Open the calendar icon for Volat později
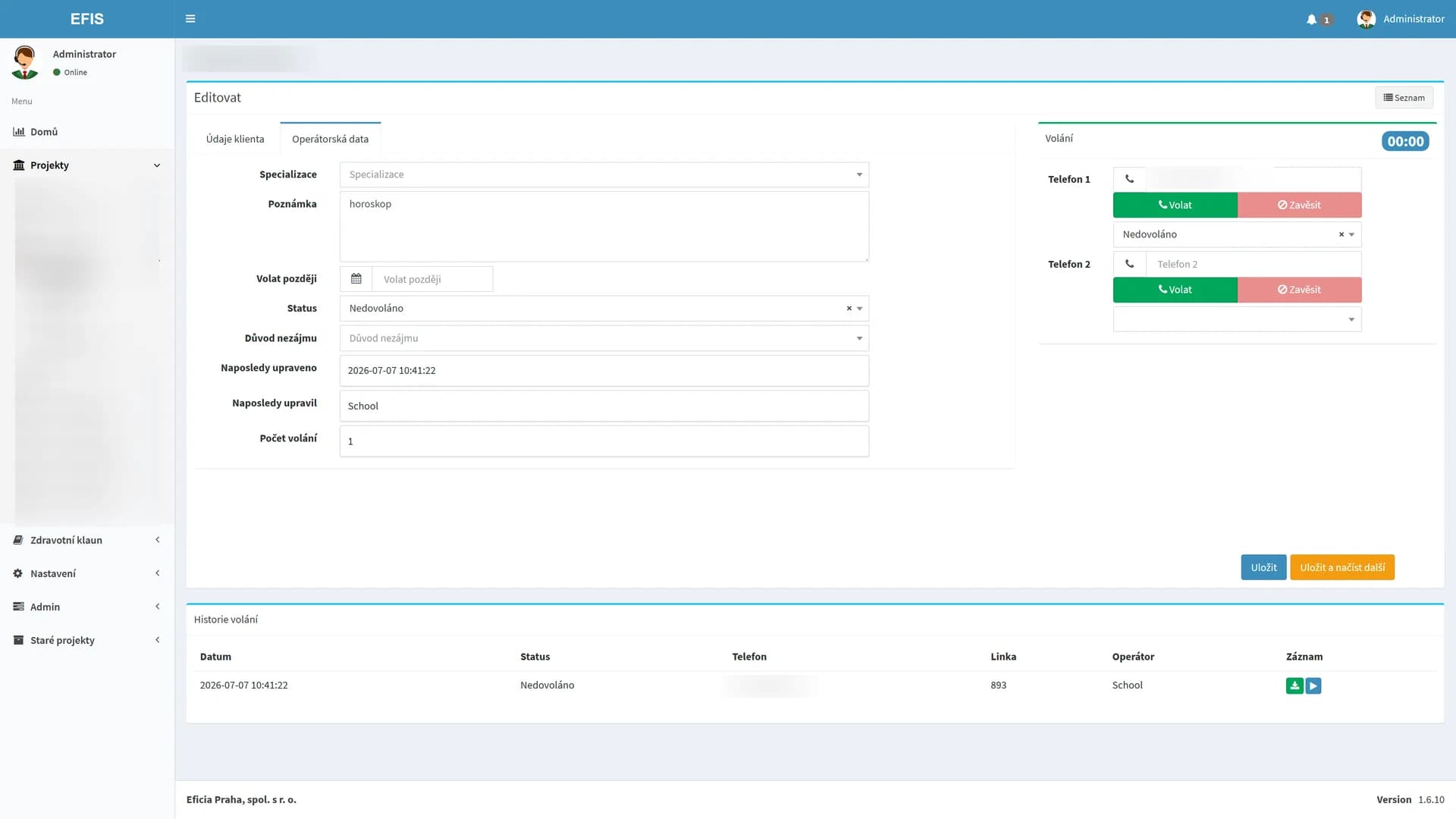This screenshot has height=819, width=1456. (356, 279)
